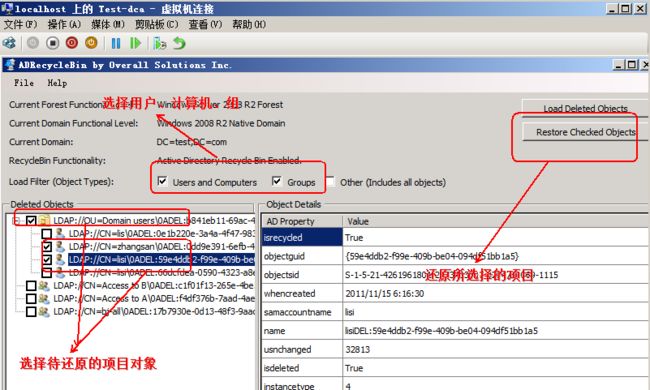This screenshot has width=650, height=390.
Task: Maximize the ADRecycleBin window
Action: point(632,65)
